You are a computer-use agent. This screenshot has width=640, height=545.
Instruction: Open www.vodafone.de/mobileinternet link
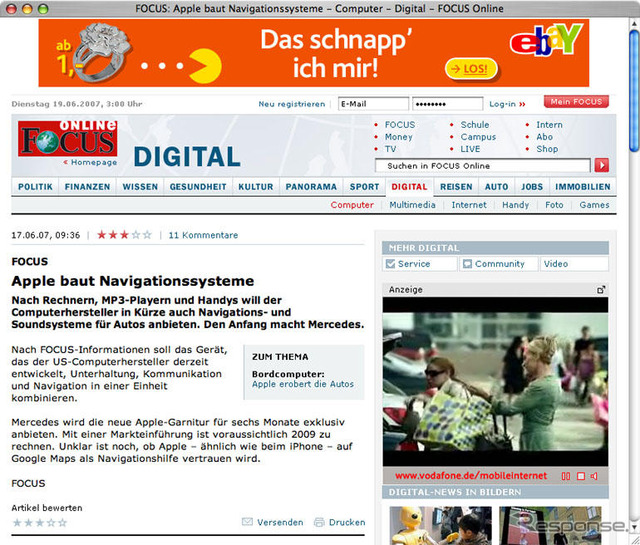pos(471,476)
